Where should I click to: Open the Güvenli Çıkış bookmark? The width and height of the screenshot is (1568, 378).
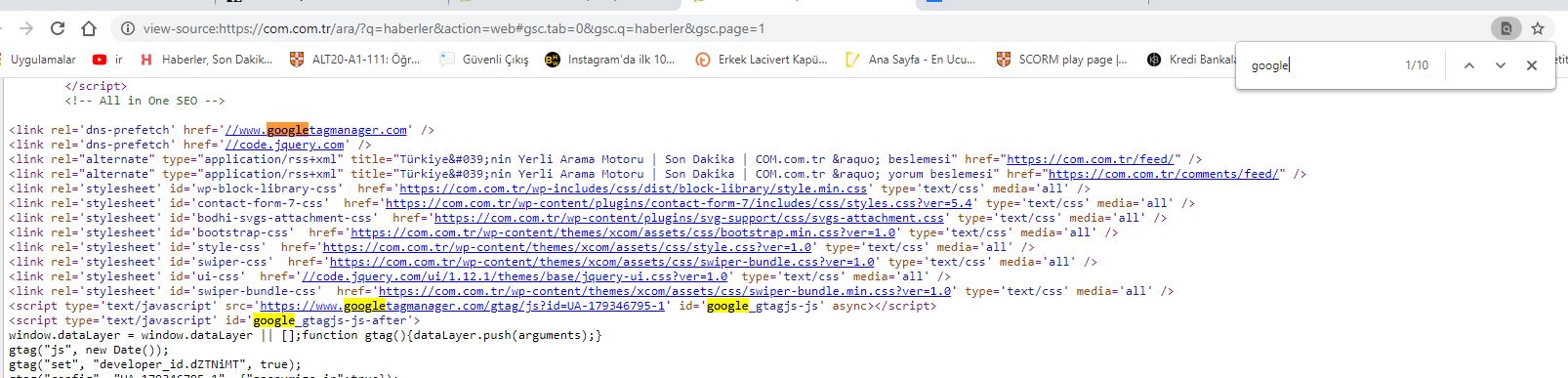point(485,60)
